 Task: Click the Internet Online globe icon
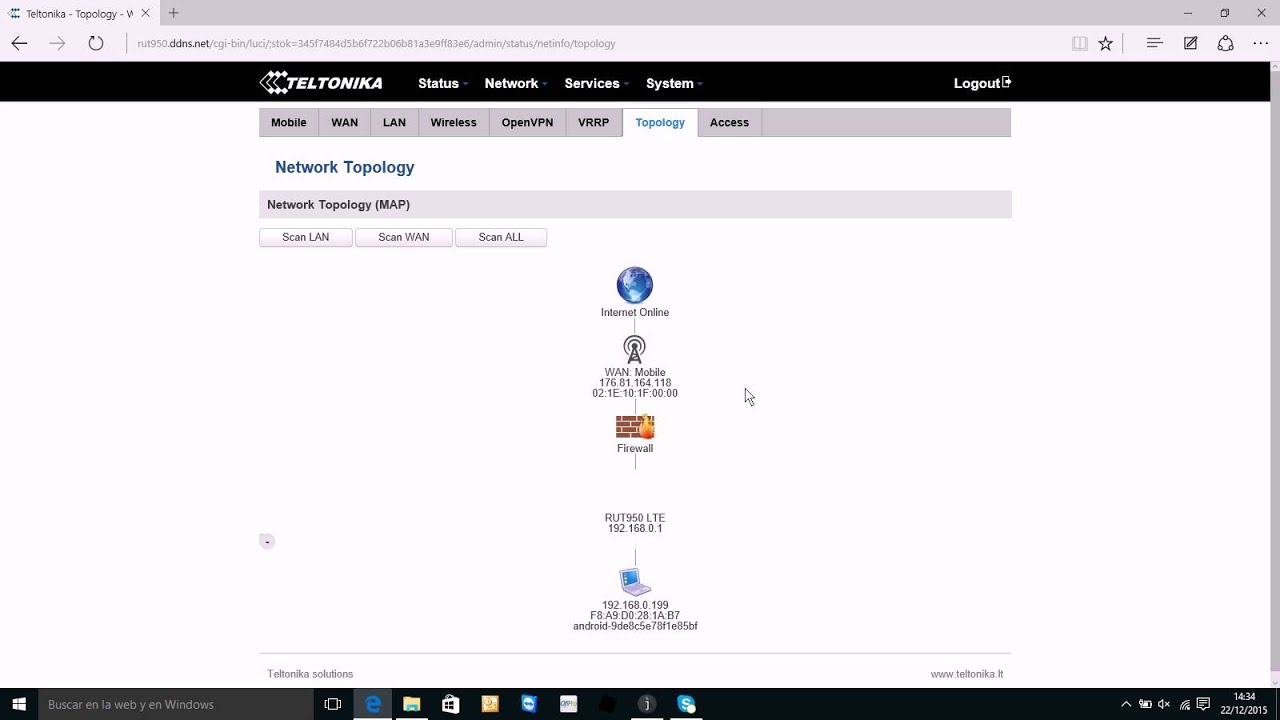point(634,285)
